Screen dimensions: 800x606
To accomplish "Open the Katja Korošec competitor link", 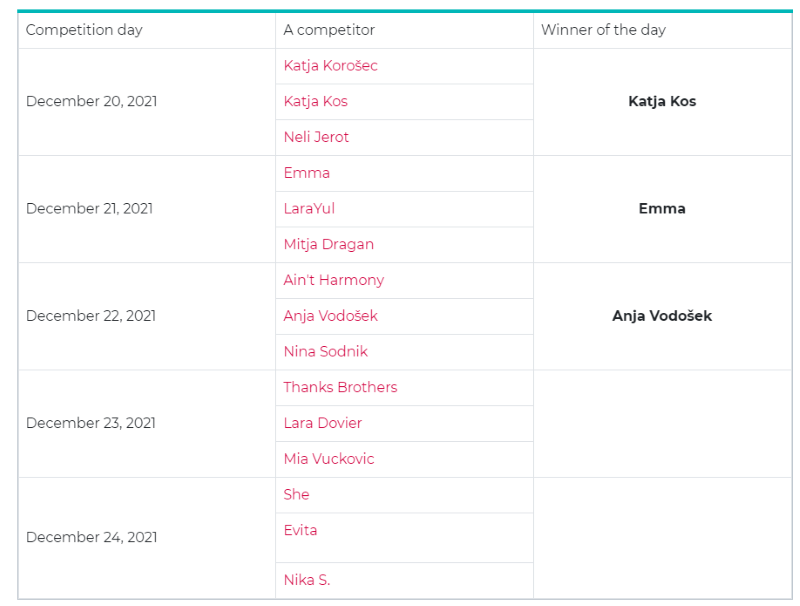I will pos(330,66).
